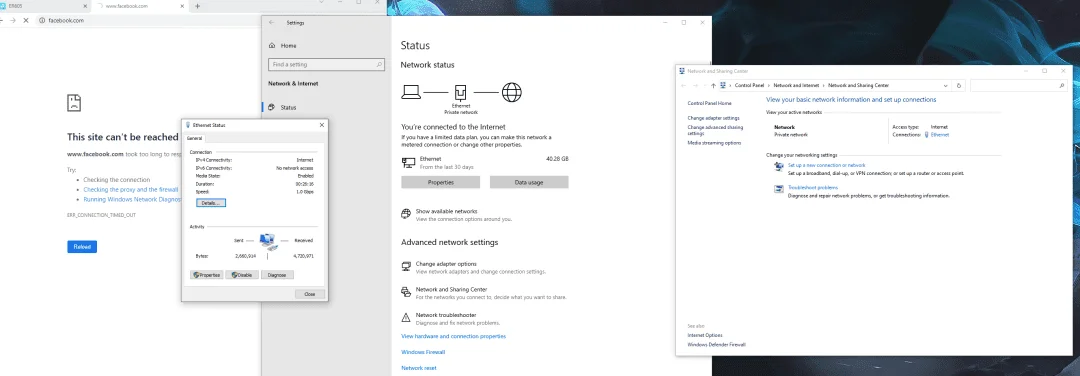Open Show available networks
This screenshot has width=1080, height=376.
click(446, 211)
